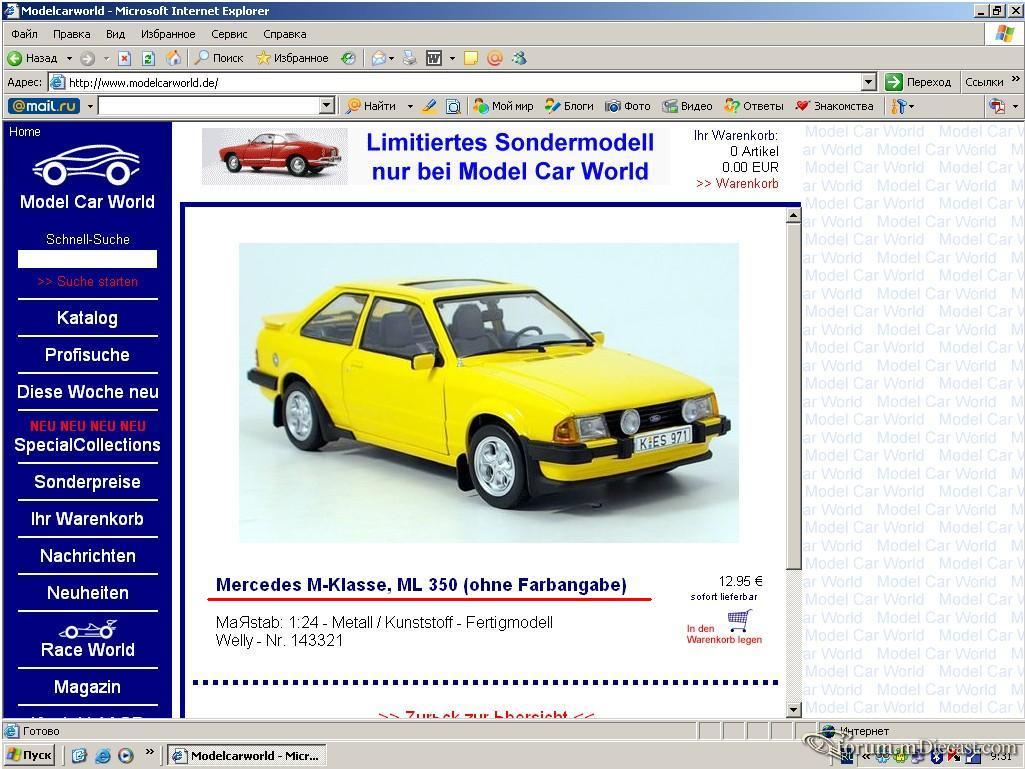Launch the Messenger icon in toolbar
Screen dimensions: 1025x769
520,58
